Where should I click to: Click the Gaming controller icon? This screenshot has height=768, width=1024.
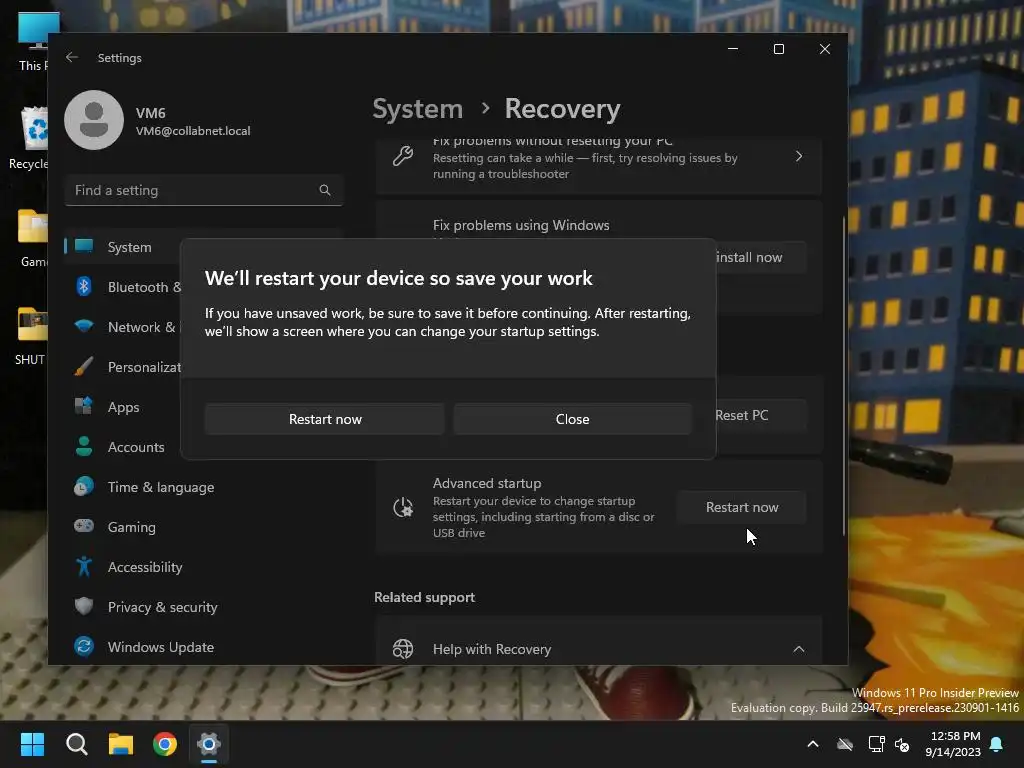[84, 526]
